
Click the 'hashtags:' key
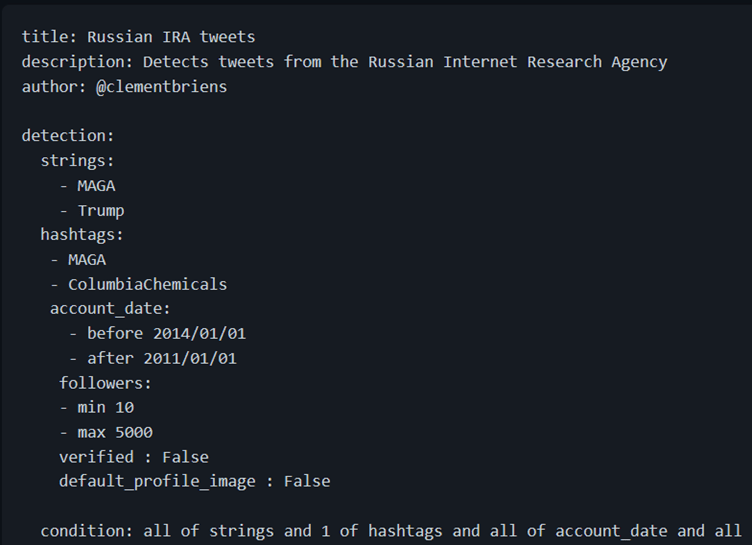click(82, 234)
